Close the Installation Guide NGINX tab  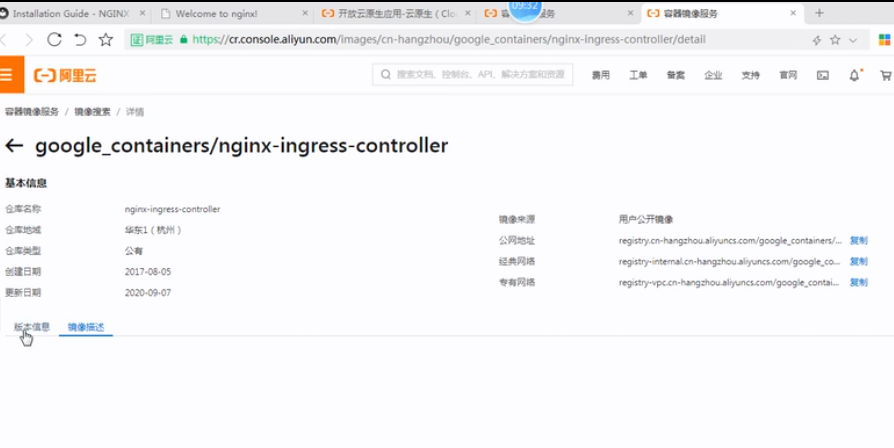142,13
